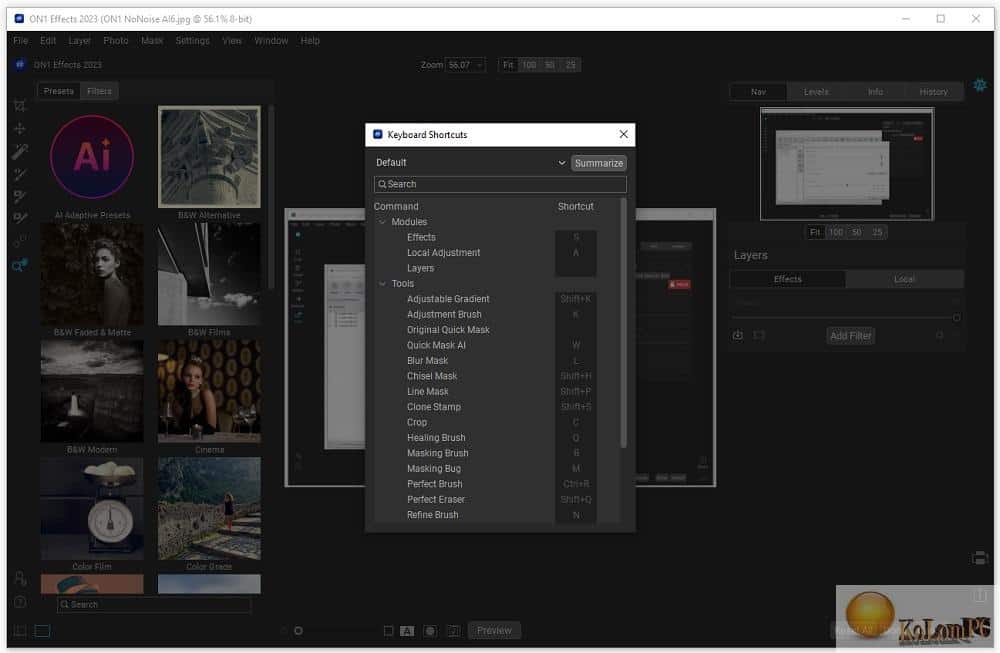Set zoom to 25 under navigator preview
This screenshot has width=1000, height=653.
(x=878, y=232)
